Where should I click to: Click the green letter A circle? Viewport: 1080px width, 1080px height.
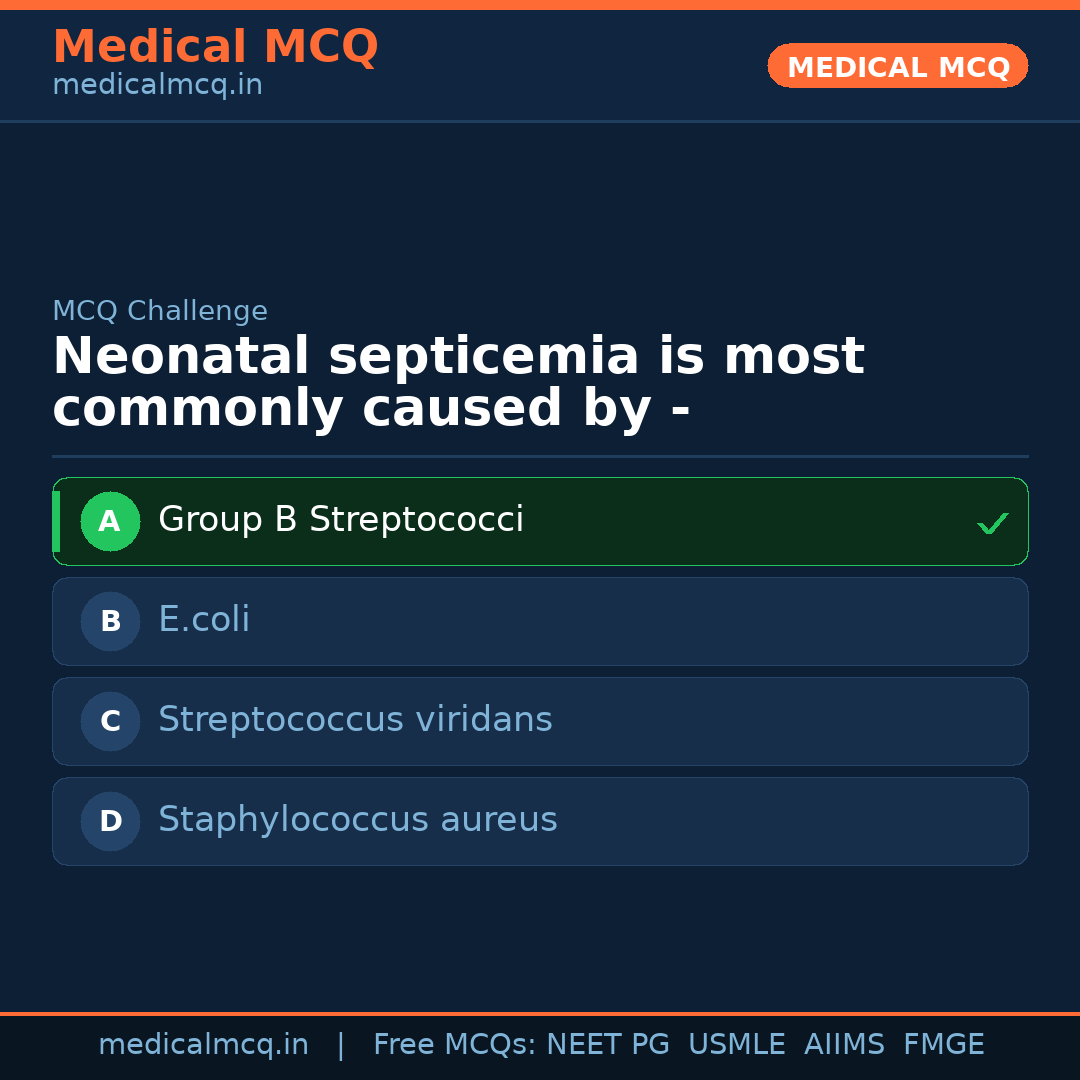pyautogui.click(x=110, y=521)
